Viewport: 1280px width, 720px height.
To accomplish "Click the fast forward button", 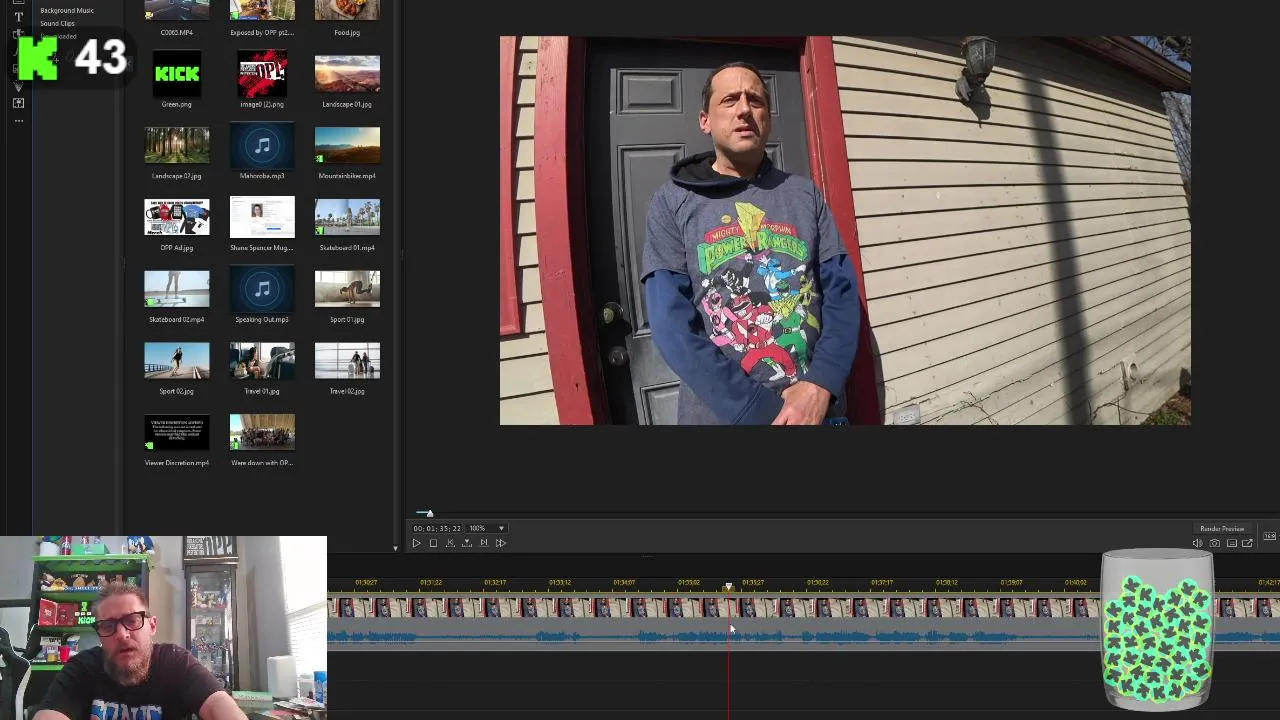I will [x=501, y=543].
